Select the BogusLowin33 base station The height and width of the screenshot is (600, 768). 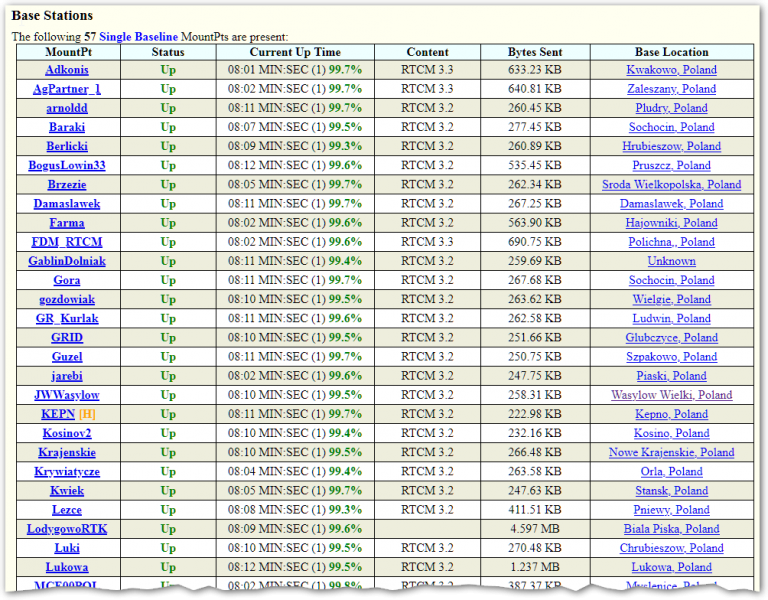(67, 165)
